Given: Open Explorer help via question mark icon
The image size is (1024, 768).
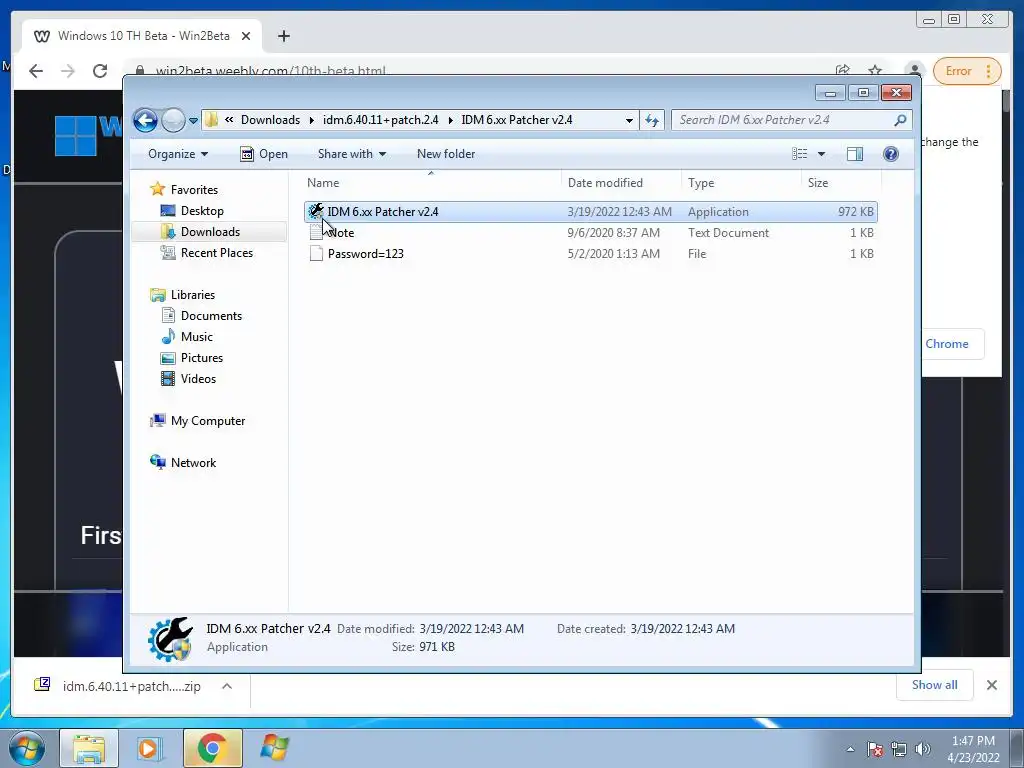Looking at the screenshot, I should tap(891, 154).
